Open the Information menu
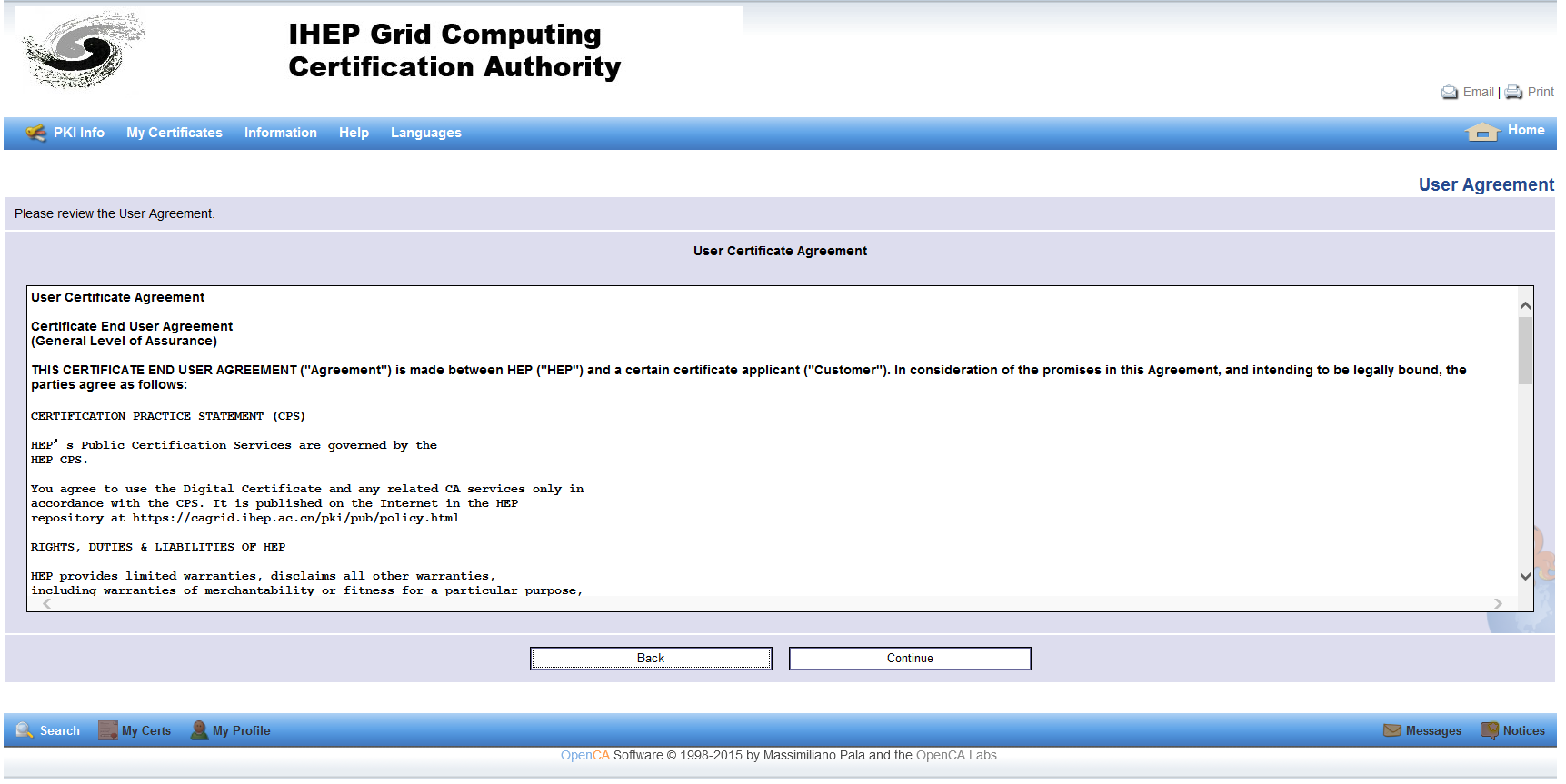Viewport: 1566px width, 784px height. click(281, 133)
